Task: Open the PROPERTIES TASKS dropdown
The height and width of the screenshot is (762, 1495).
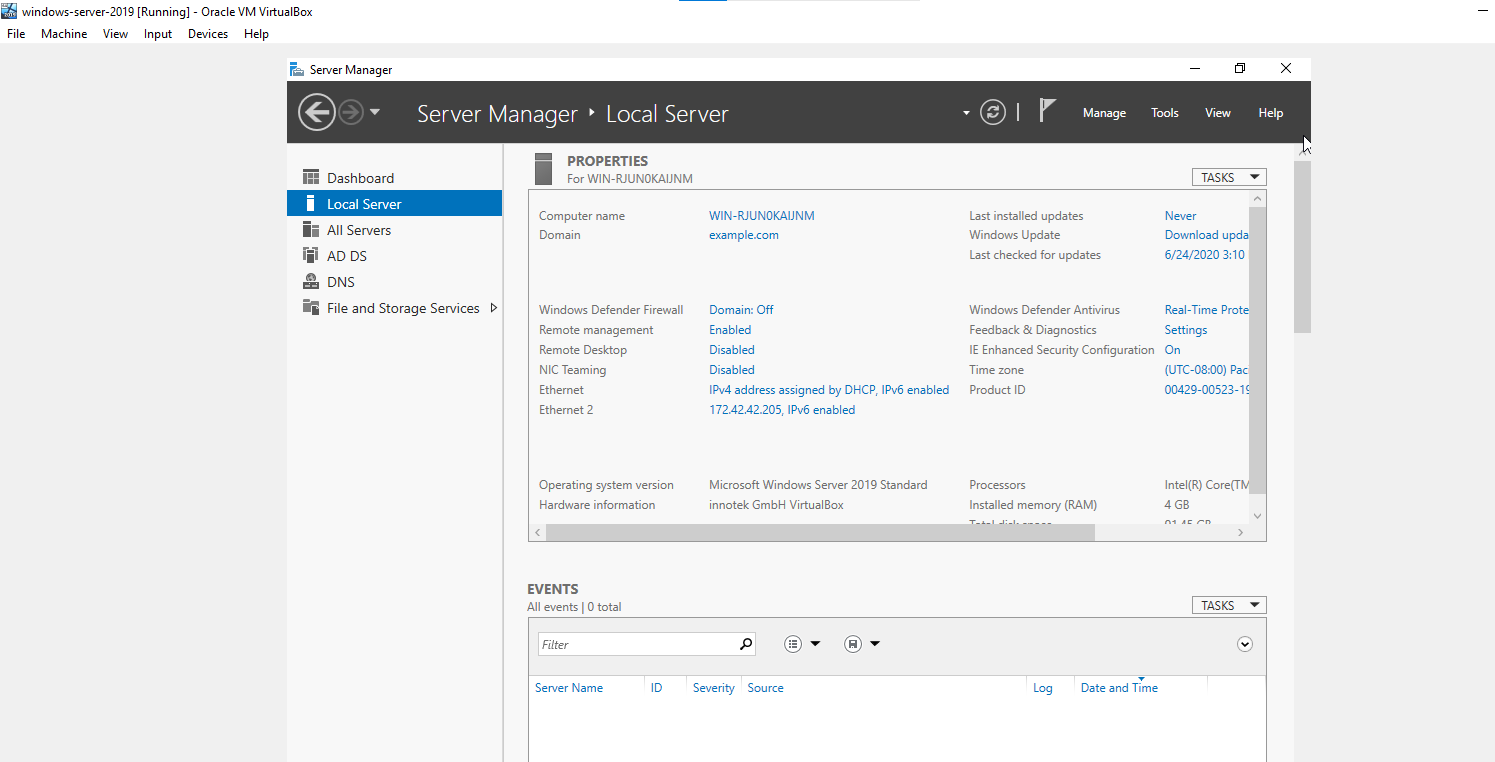Action: pos(1228,176)
